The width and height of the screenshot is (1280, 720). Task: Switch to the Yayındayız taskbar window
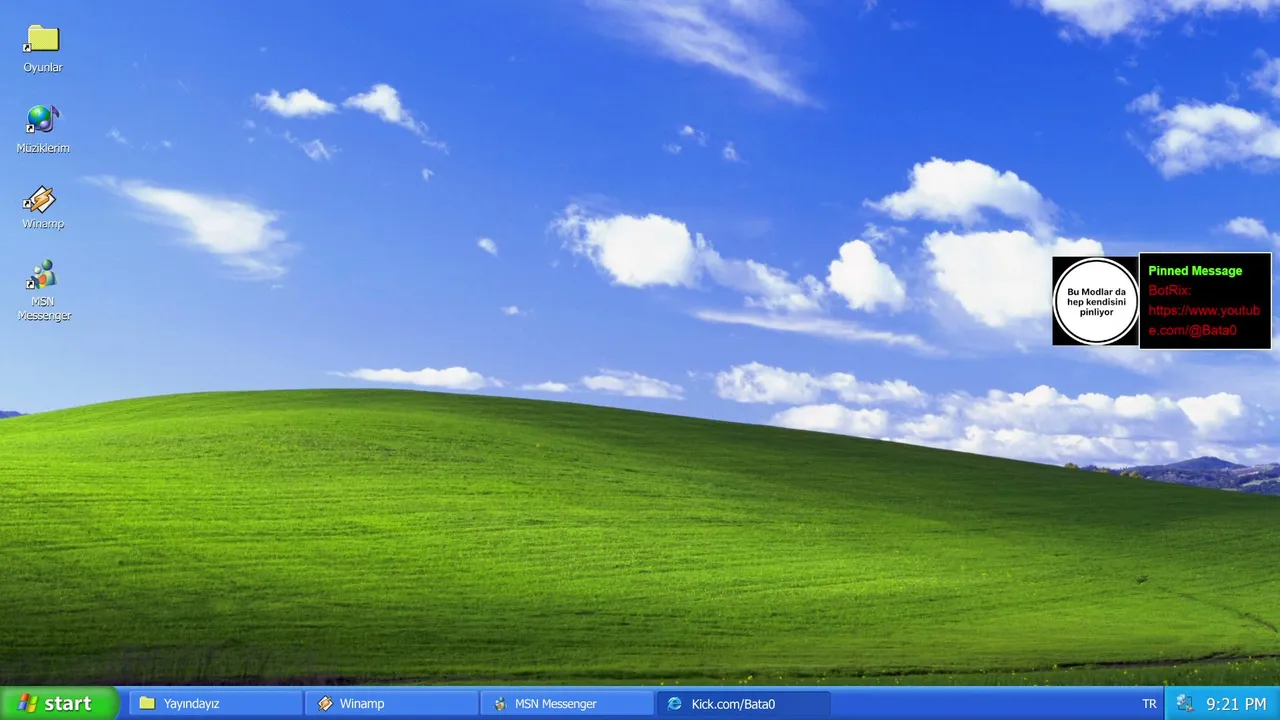coord(216,704)
